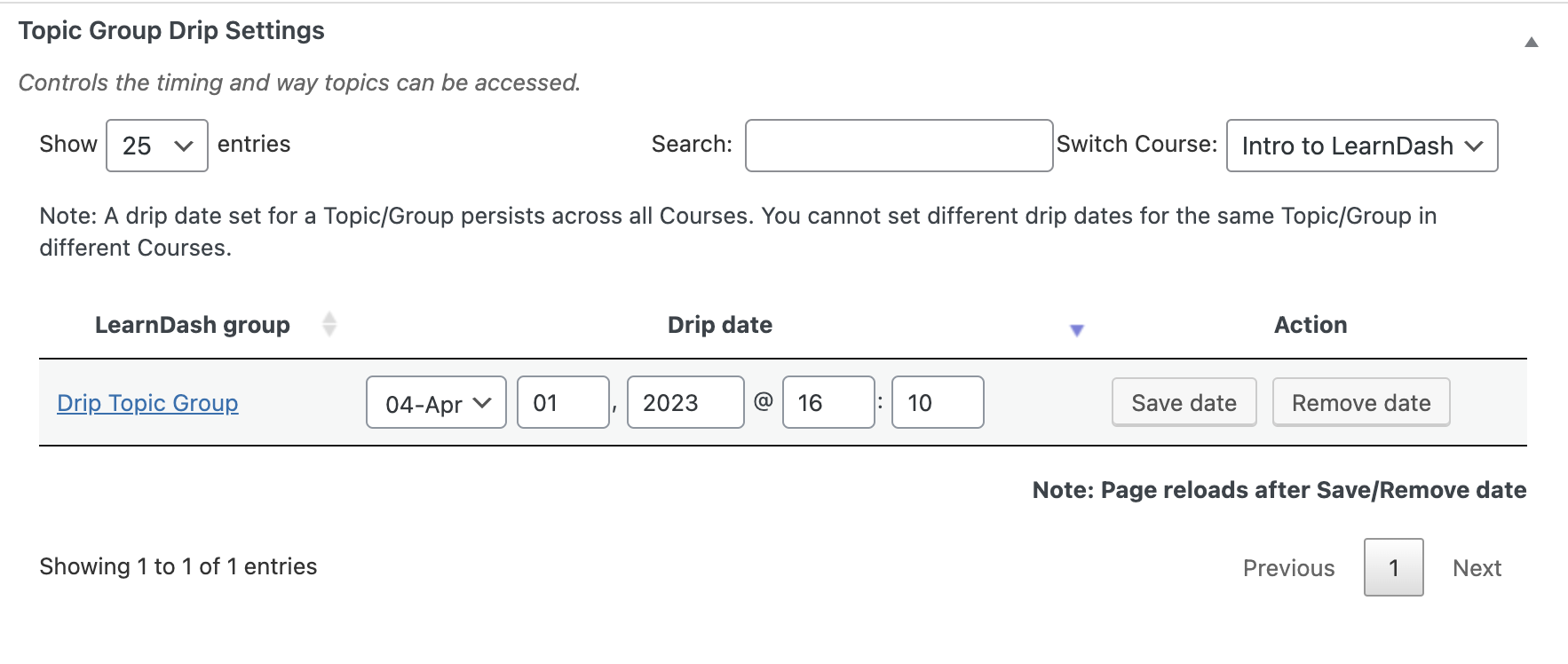Click the Action column header
The image size is (1568, 664).
click(x=1310, y=325)
